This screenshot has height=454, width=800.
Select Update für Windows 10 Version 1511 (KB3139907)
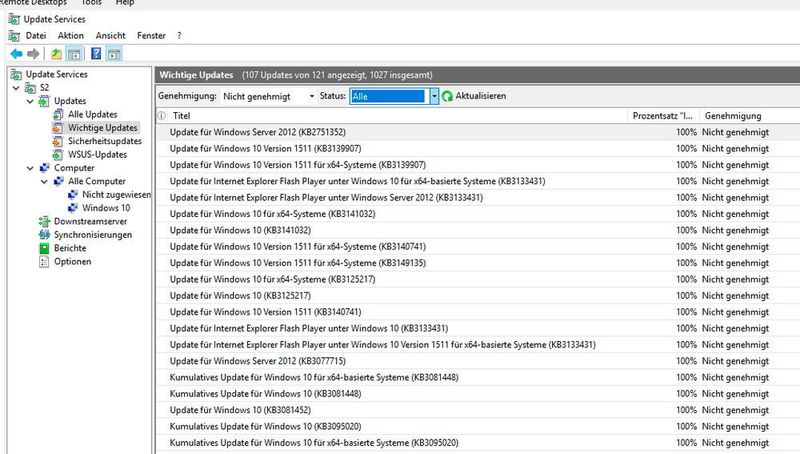tap(478, 148)
